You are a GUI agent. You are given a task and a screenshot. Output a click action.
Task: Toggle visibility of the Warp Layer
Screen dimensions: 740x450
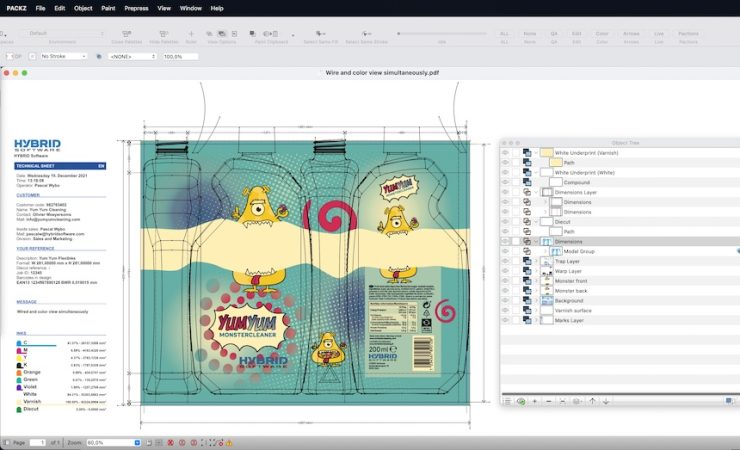pos(505,271)
